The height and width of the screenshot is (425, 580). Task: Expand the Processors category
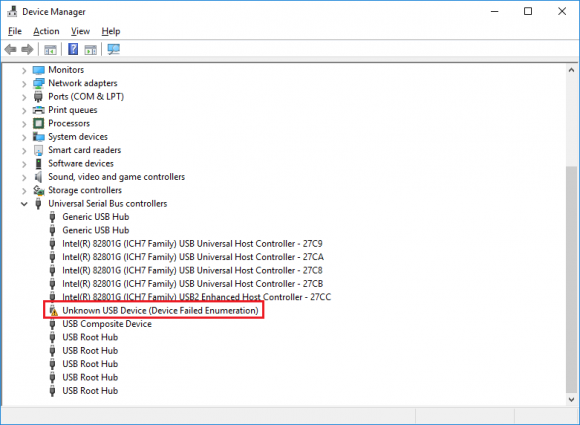coord(24,124)
